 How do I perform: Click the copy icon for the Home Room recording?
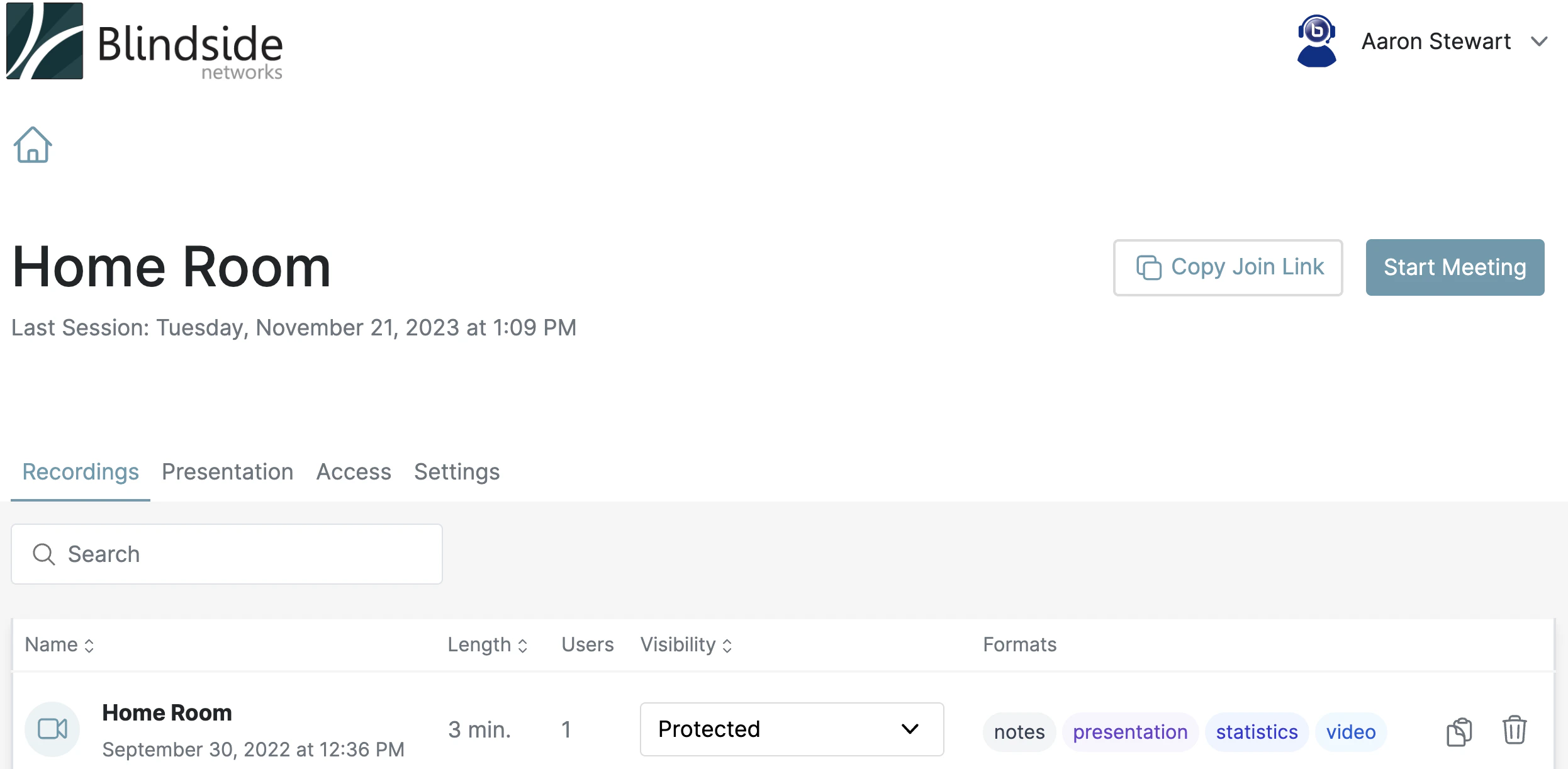[1460, 730]
